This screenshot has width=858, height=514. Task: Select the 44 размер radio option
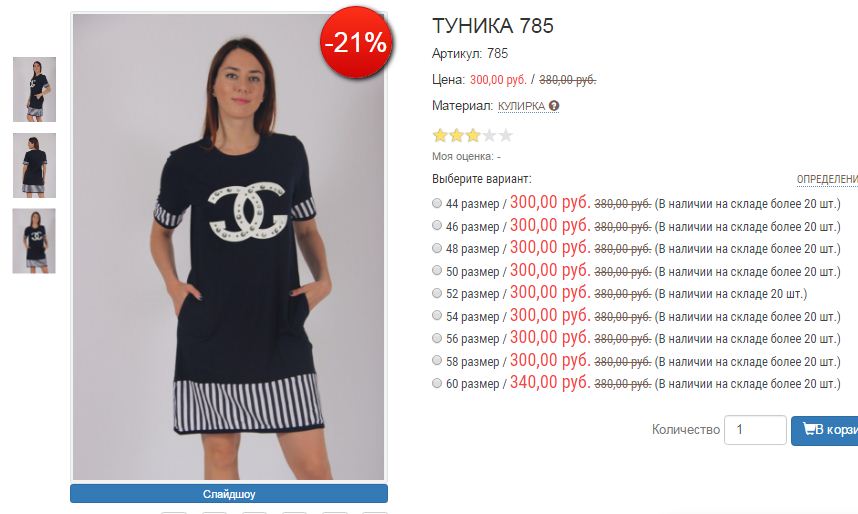pos(437,203)
